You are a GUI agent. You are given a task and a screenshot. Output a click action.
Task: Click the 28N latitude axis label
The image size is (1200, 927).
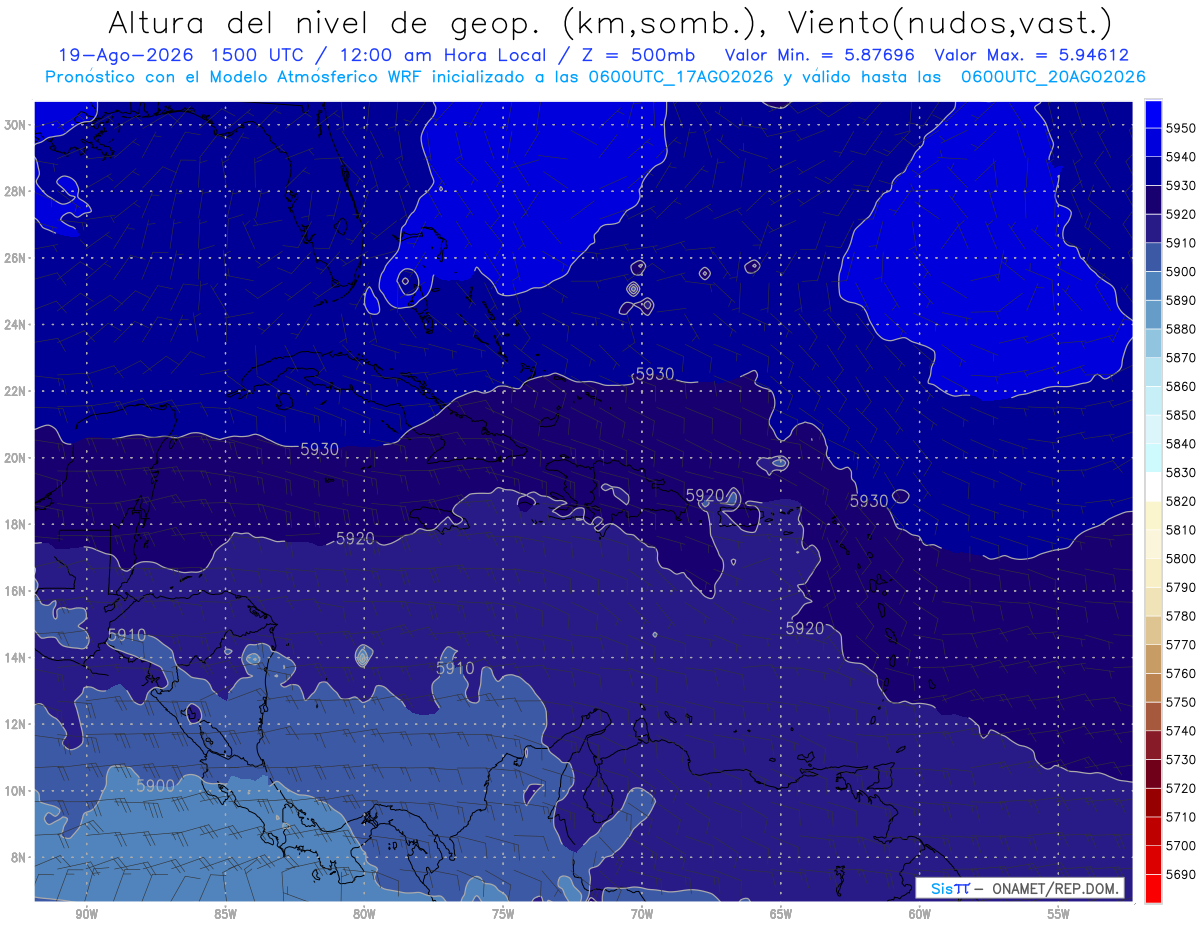click(x=15, y=191)
